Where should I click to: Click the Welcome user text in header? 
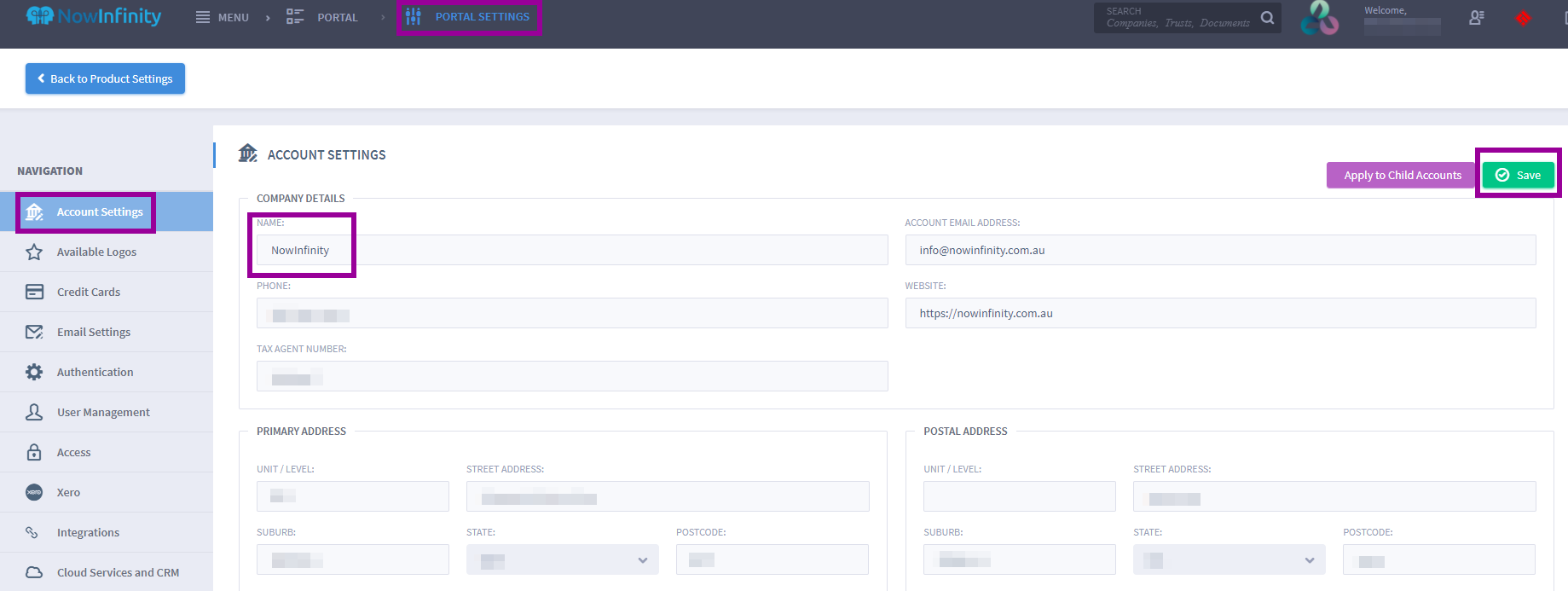(x=1386, y=10)
